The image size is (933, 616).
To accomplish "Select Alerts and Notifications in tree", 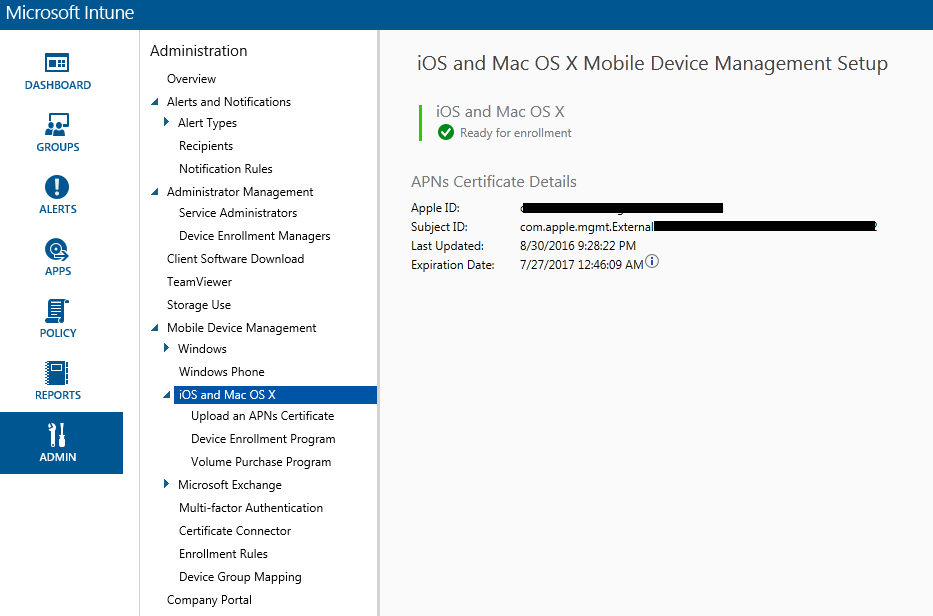I will click(x=228, y=102).
